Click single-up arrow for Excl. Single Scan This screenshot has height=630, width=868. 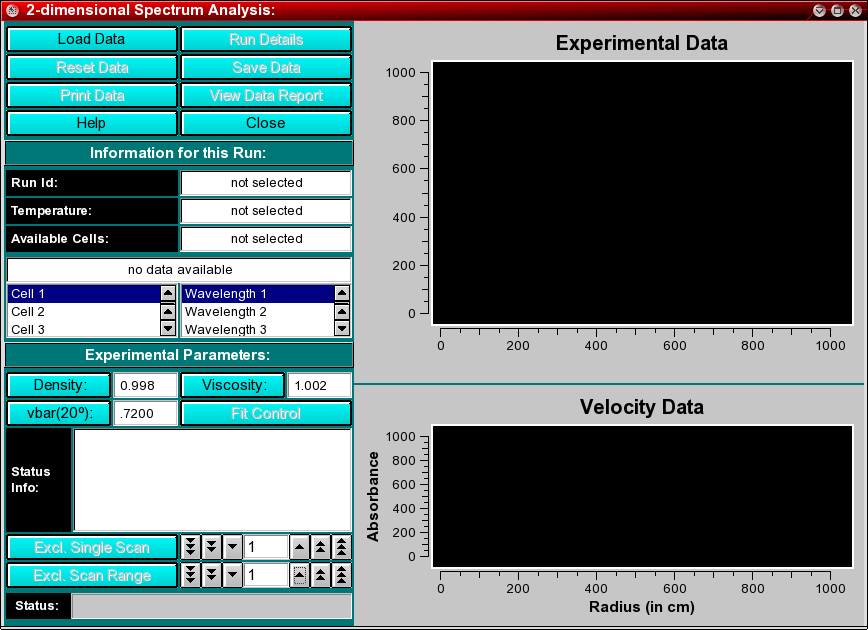click(299, 547)
